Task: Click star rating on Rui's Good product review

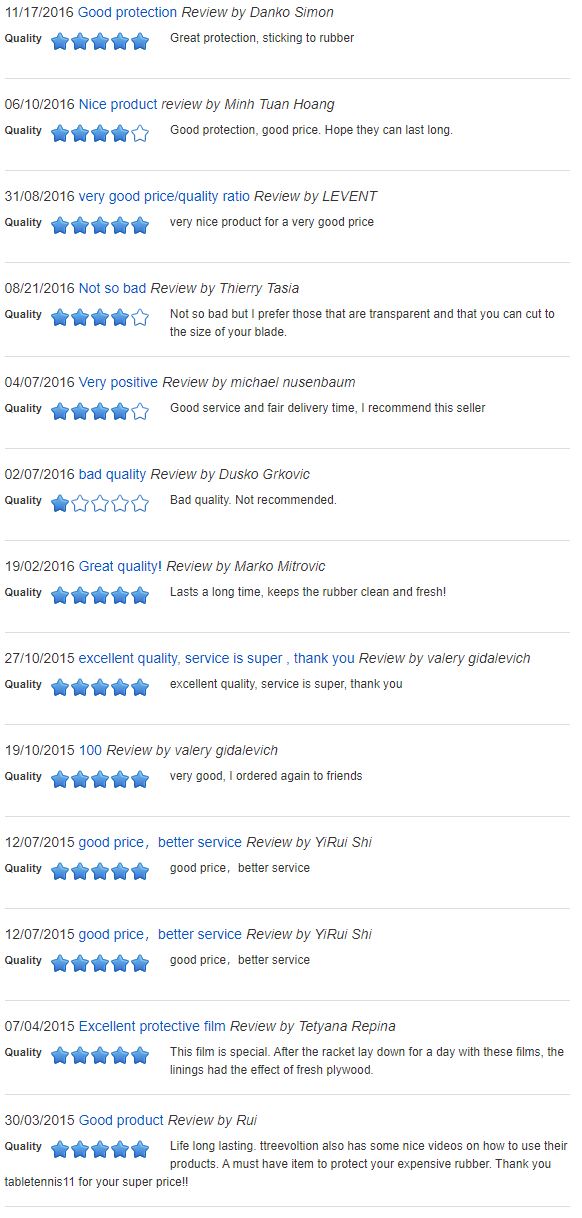Action: tap(100, 1149)
